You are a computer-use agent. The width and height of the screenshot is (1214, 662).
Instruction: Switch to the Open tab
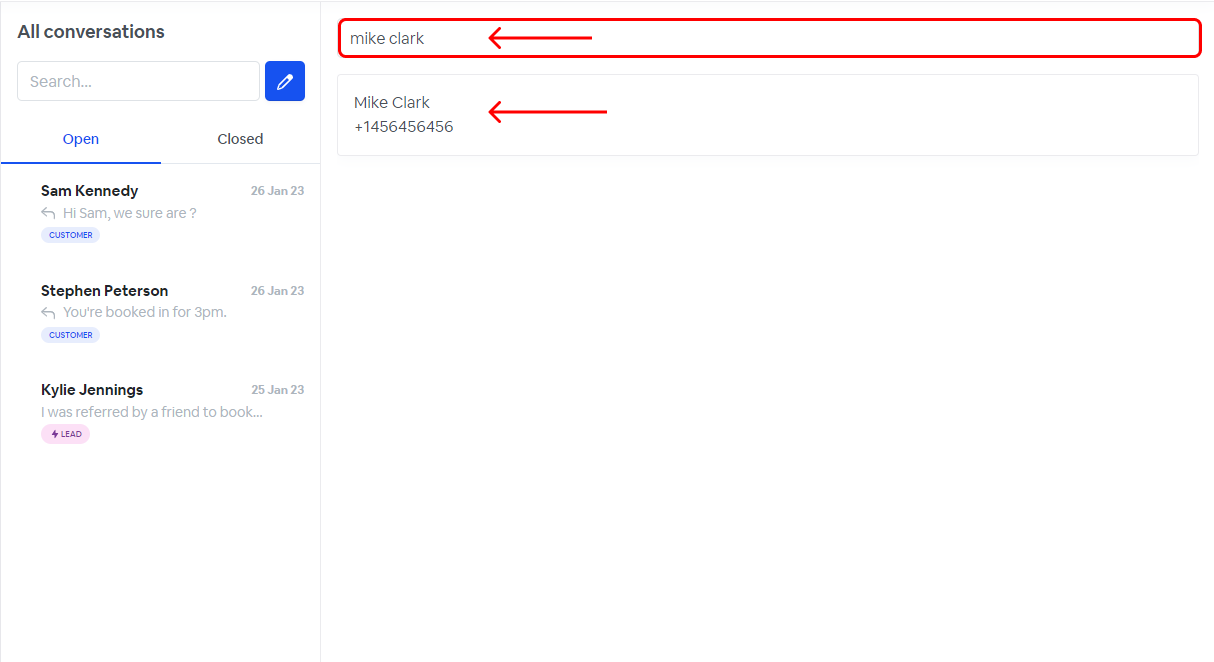point(81,139)
